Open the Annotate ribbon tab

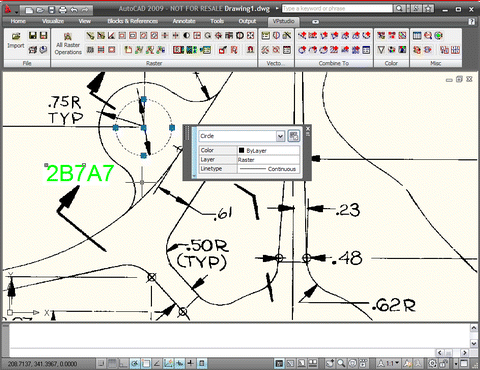pos(184,21)
